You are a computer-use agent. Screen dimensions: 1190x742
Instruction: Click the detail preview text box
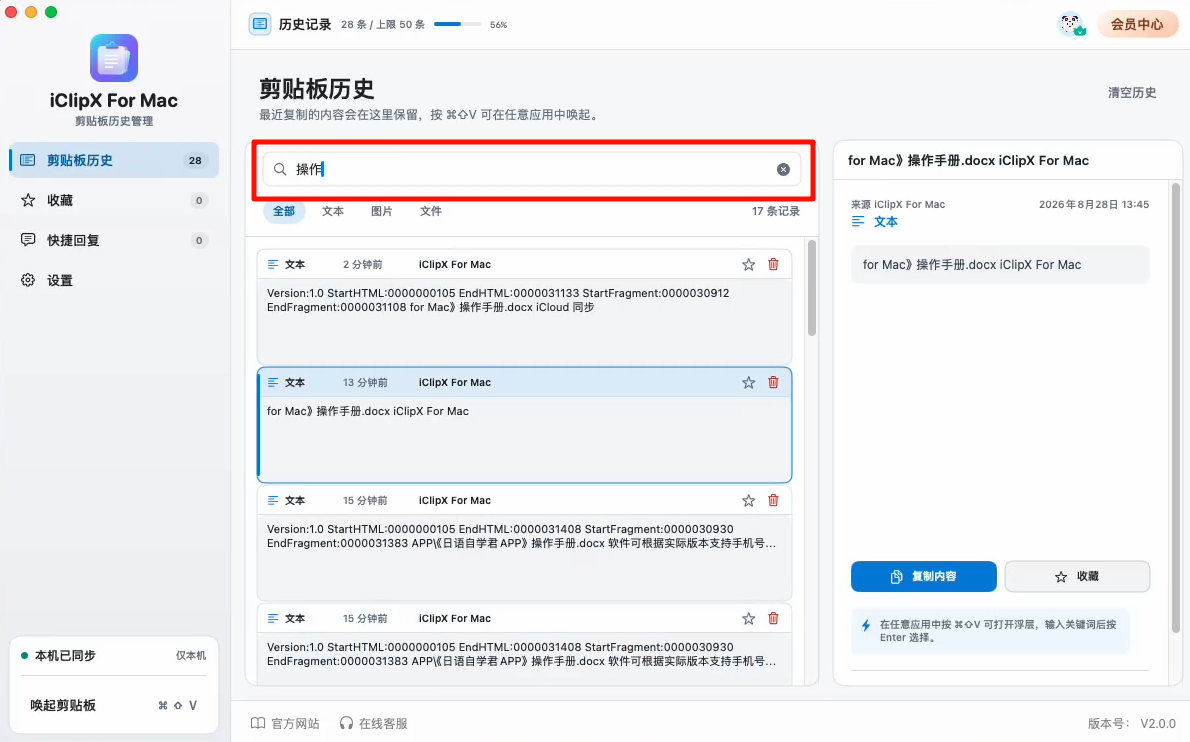(x=1000, y=265)
